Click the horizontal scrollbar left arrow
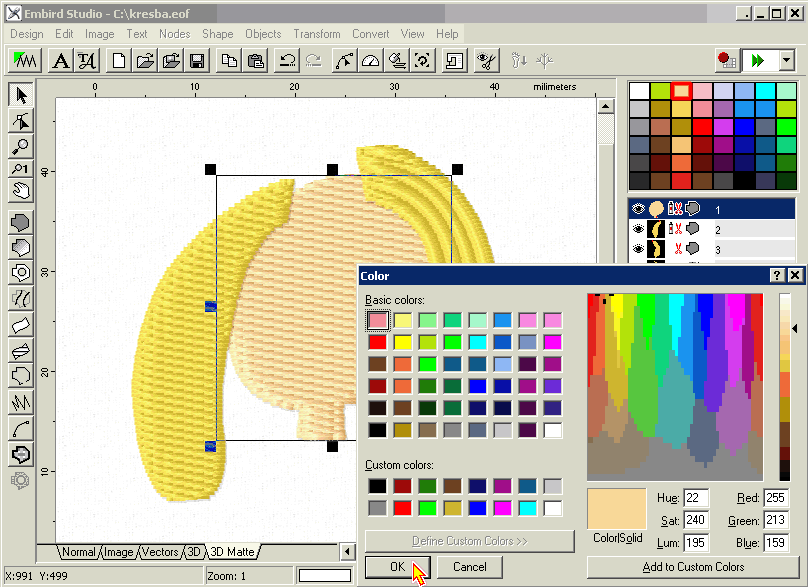The image size is (808, 587). click(x=347, y=552)
